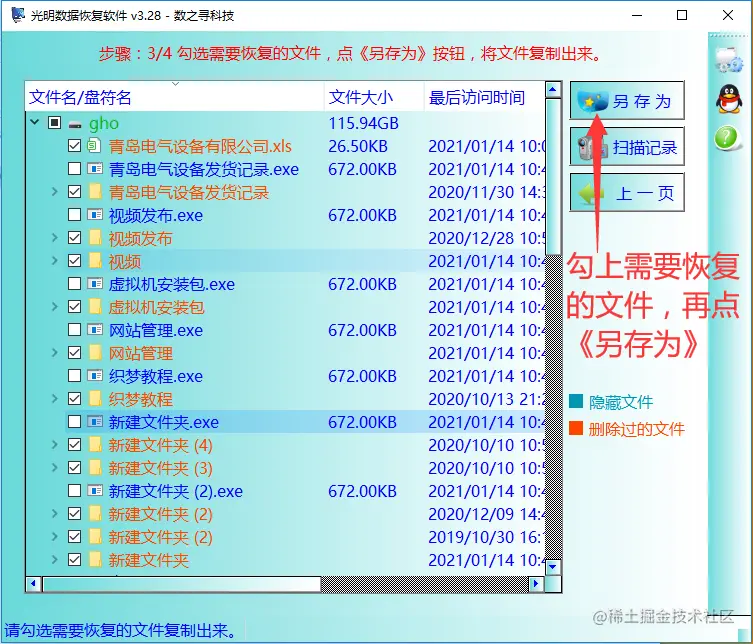Image resolution: width=753 pixels, height=644 pixels.
Task: Click the 115.94GB size of gho
Action: [364, 123]
